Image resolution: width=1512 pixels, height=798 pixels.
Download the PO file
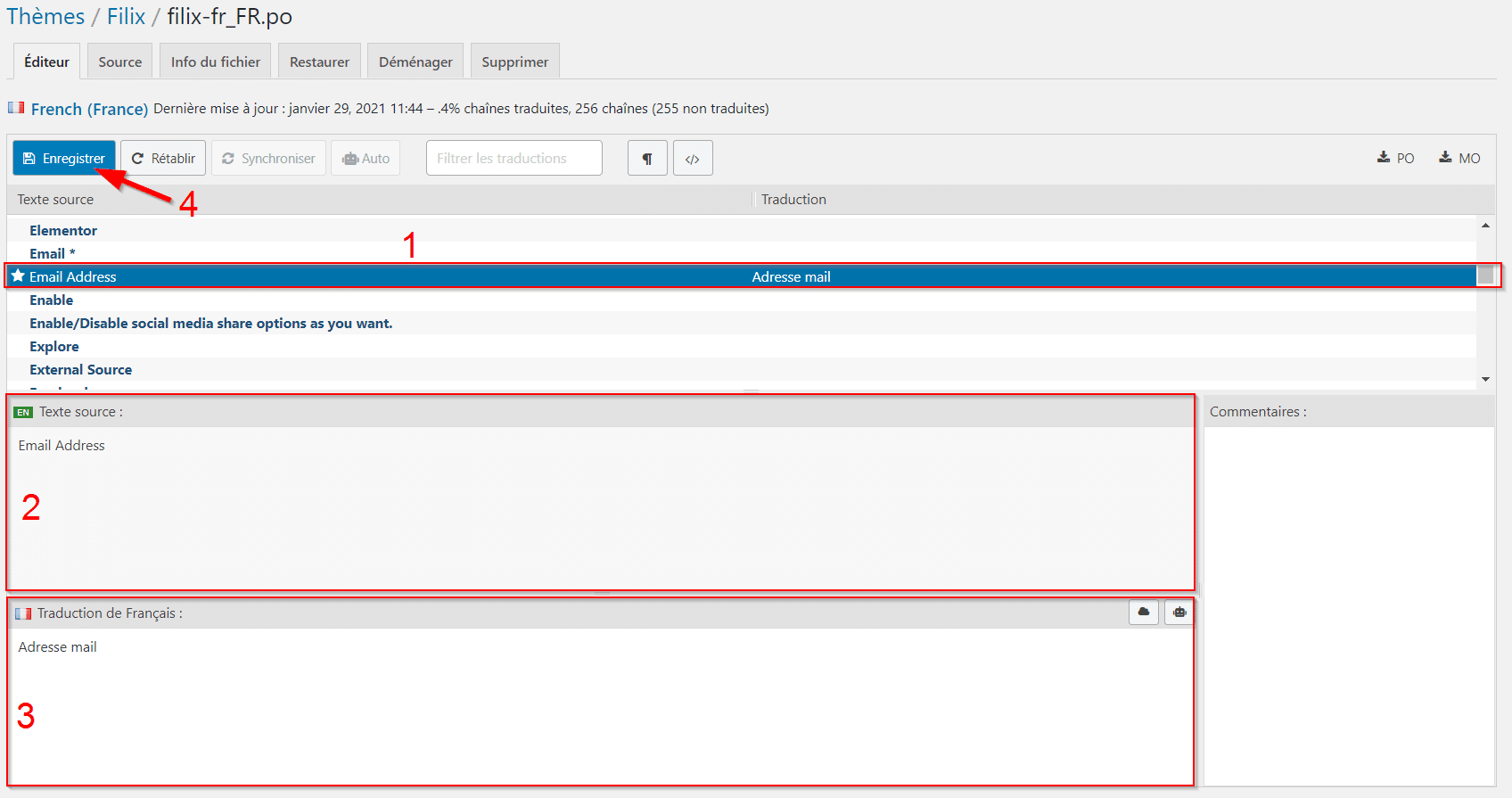(1396, 158)
